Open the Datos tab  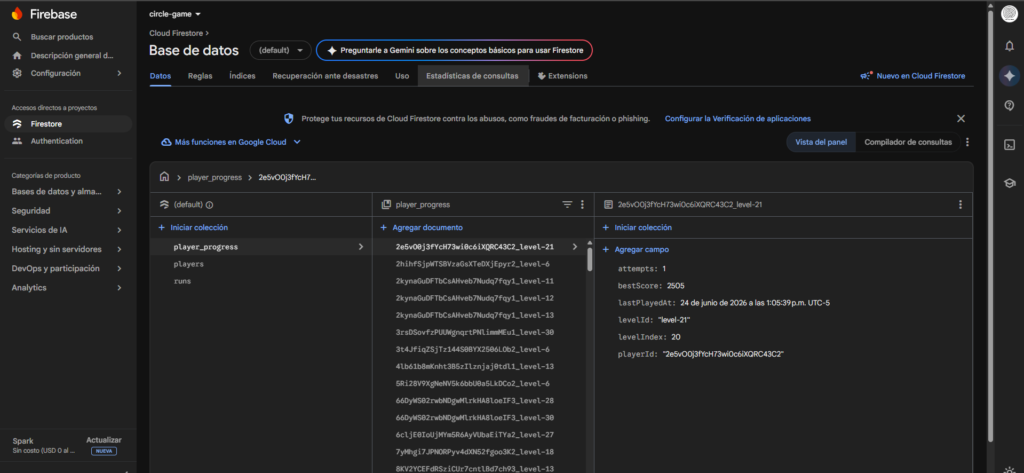click(160, 76)
